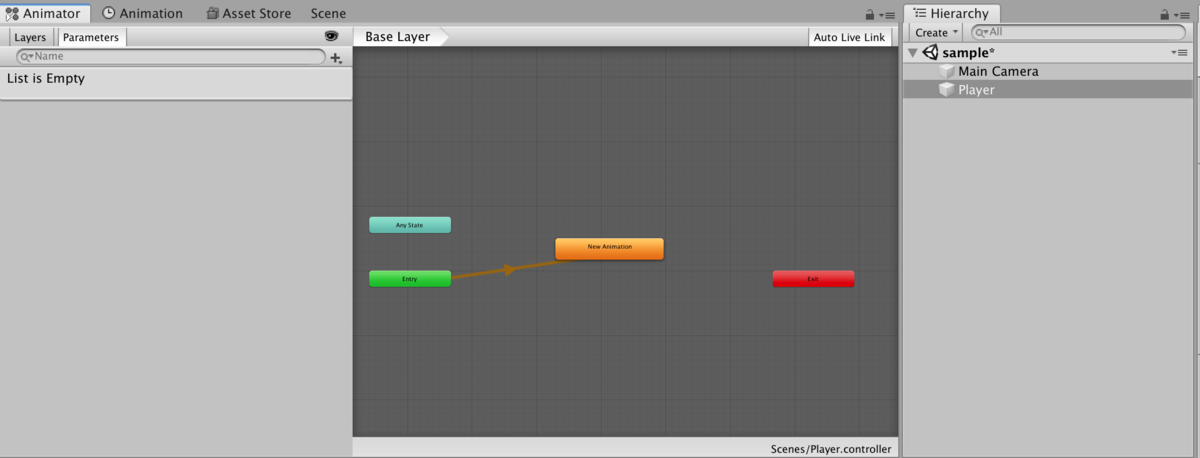
Task: Select the New Animation state node
Action: (609, 248)
